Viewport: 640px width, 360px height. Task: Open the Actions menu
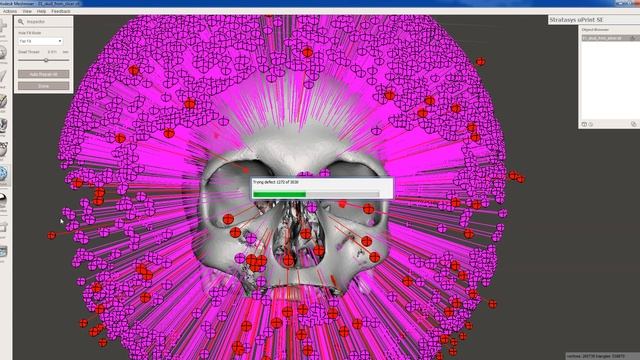click(x=10, y=11)
